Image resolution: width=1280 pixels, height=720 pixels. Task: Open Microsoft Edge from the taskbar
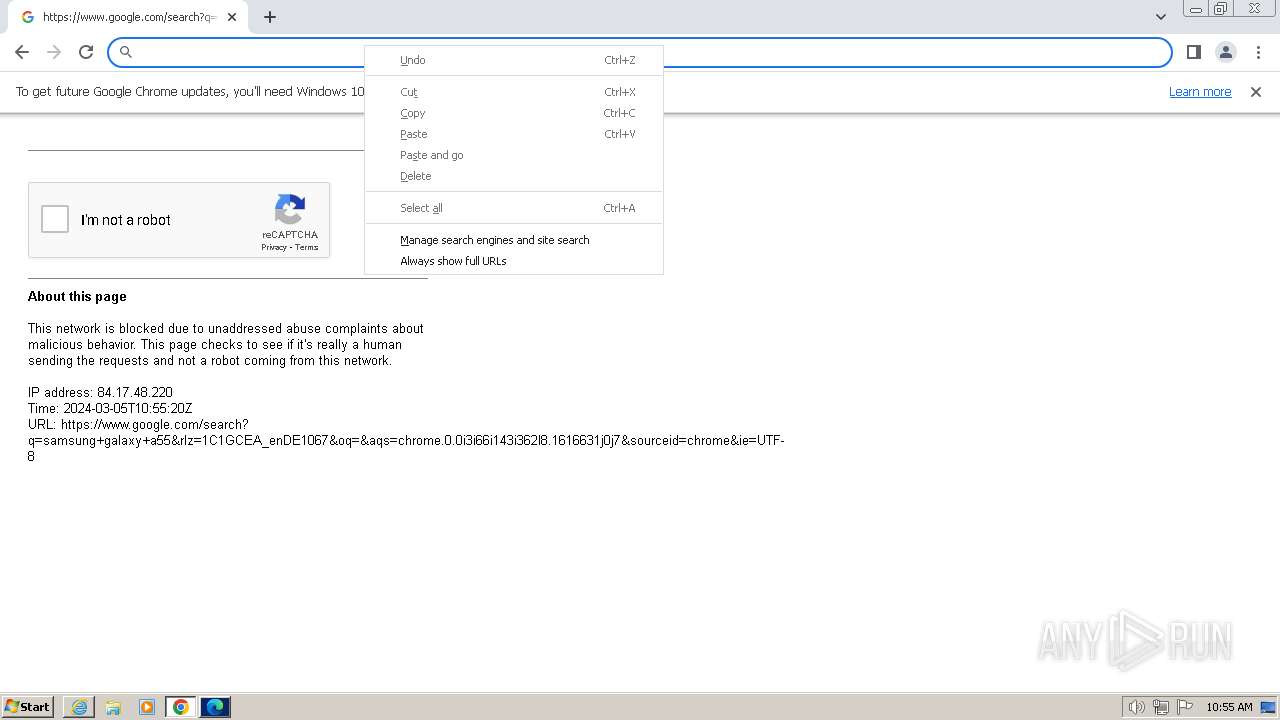[x=215, y=707]
